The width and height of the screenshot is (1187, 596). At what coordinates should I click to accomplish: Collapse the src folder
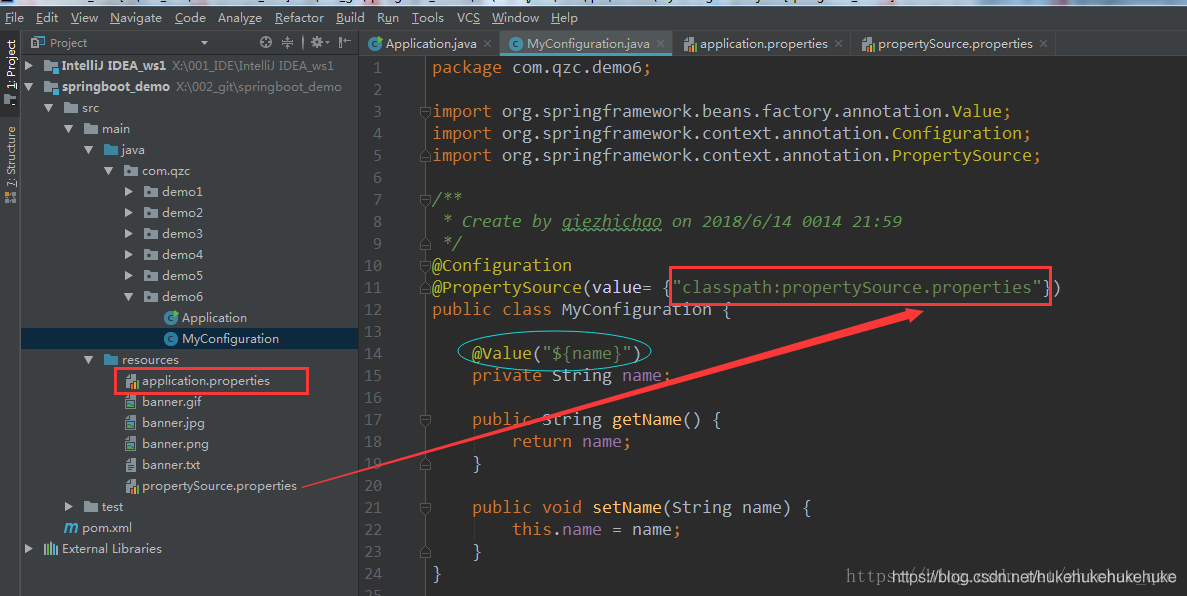(49, 108)
